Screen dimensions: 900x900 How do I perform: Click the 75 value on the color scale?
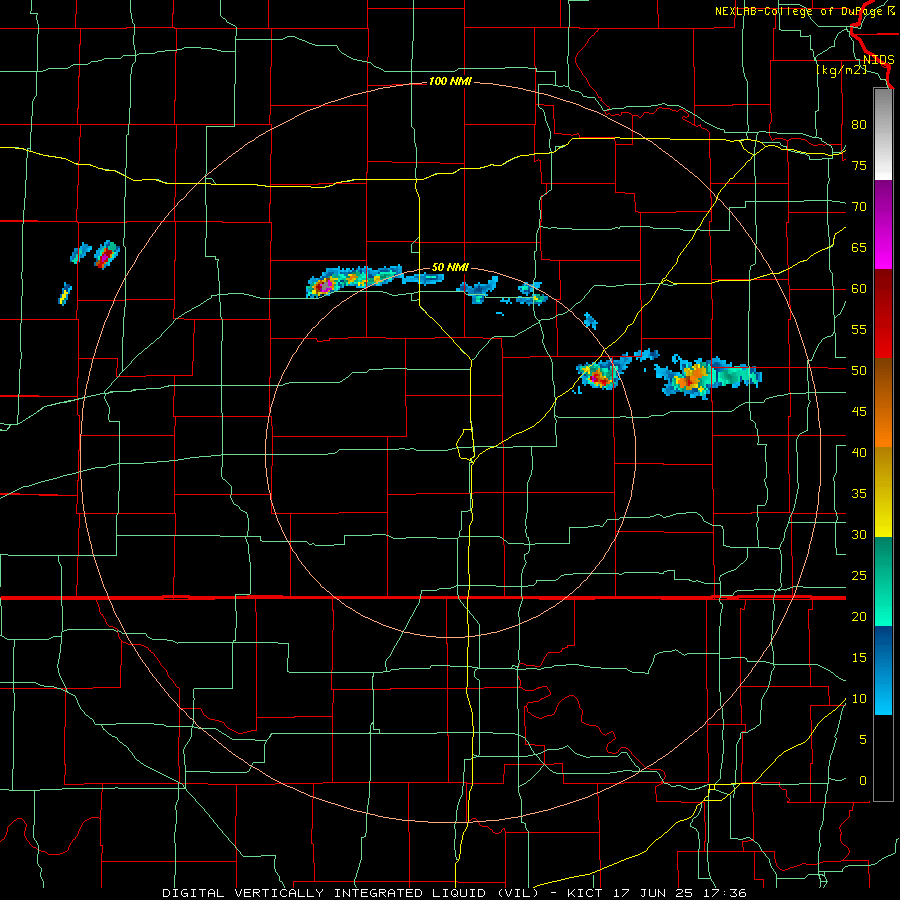click(859, 165)
